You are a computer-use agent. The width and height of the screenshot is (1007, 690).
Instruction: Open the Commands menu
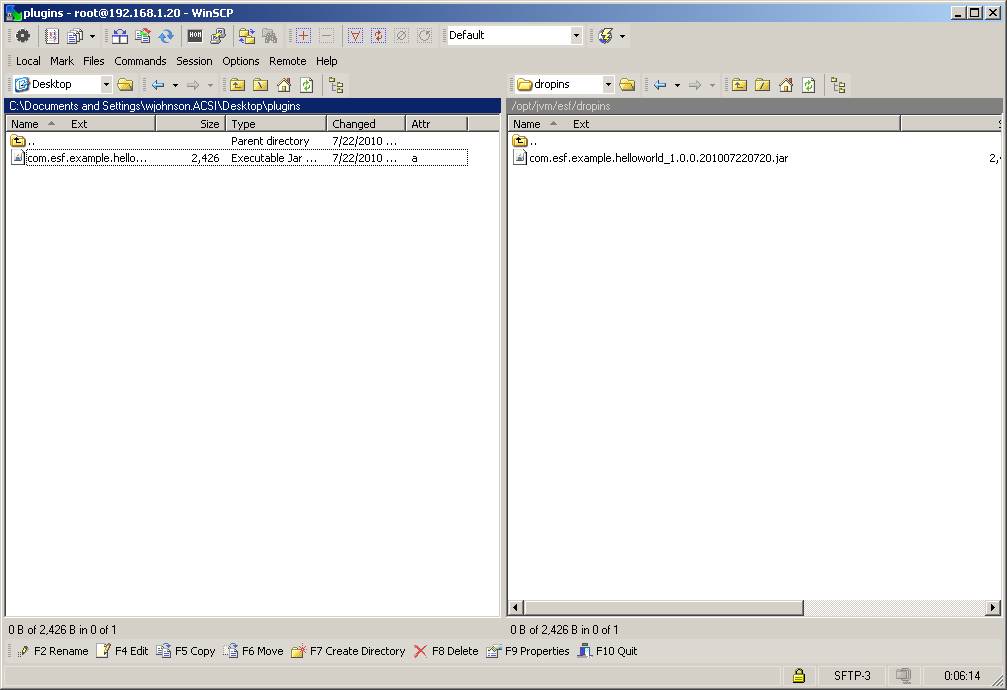(140, 61)
